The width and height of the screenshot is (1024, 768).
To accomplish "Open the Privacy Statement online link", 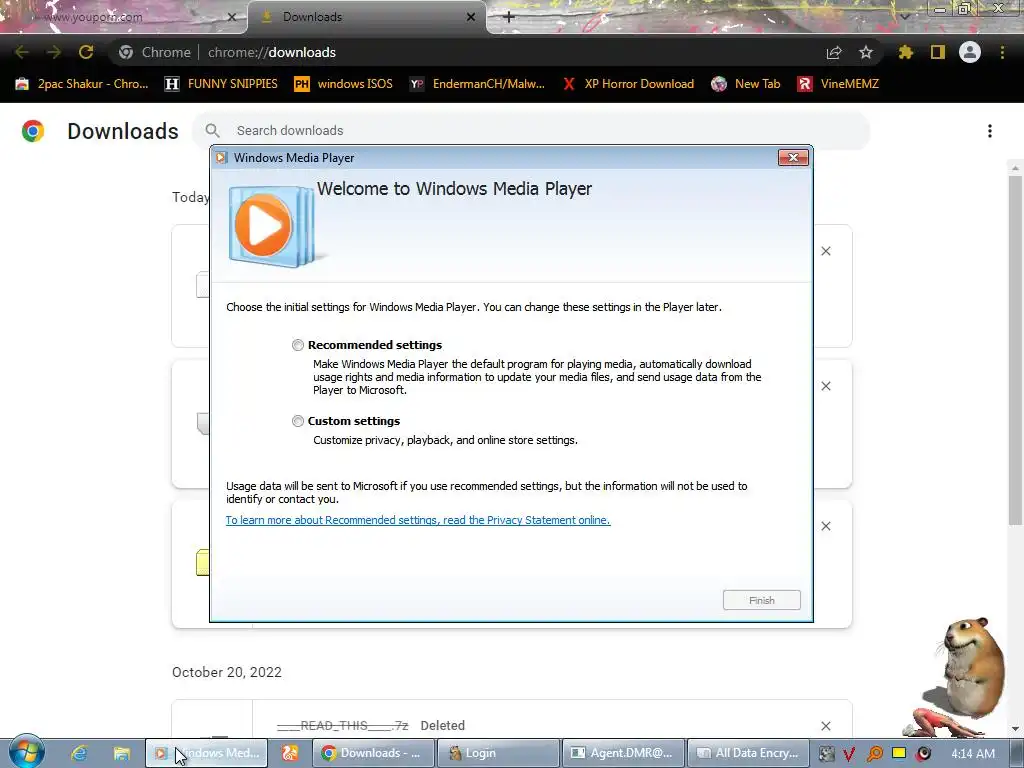I will tap(418, 520).
